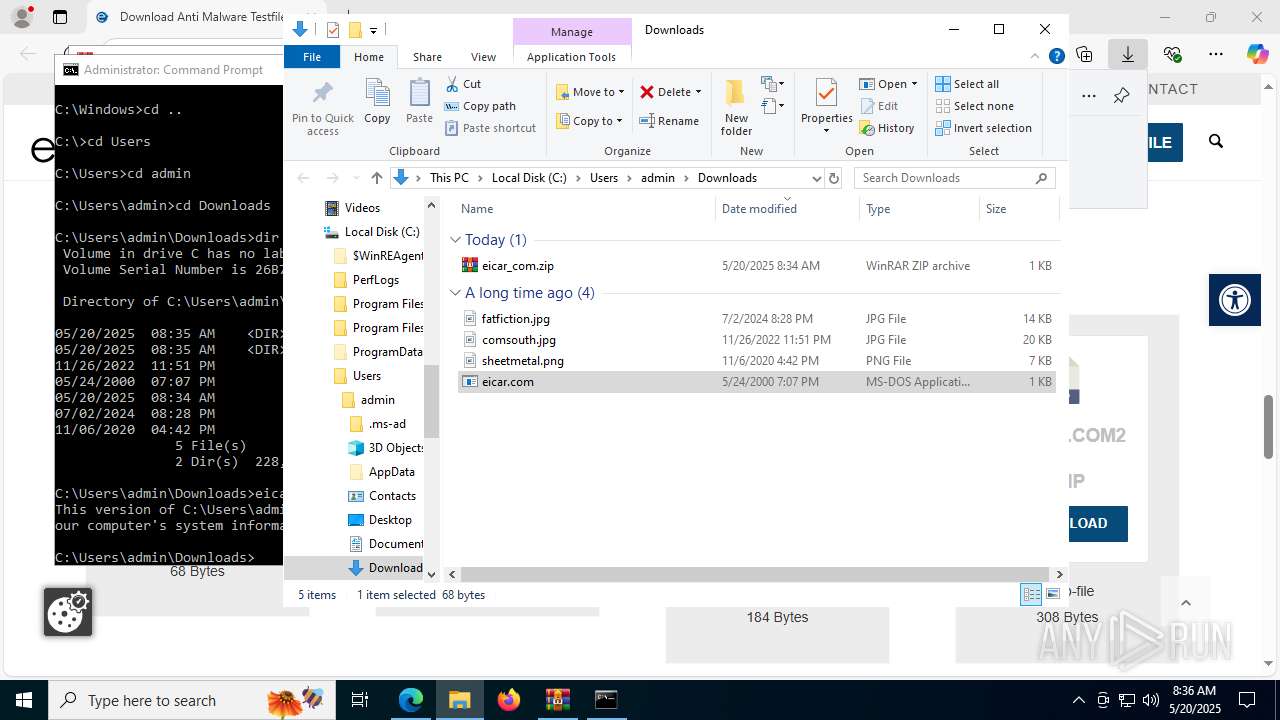This screenshot has height=720, width=1280.
Task: Sort by Type column header
Action: pyautogui.click(x=919, y=209)
